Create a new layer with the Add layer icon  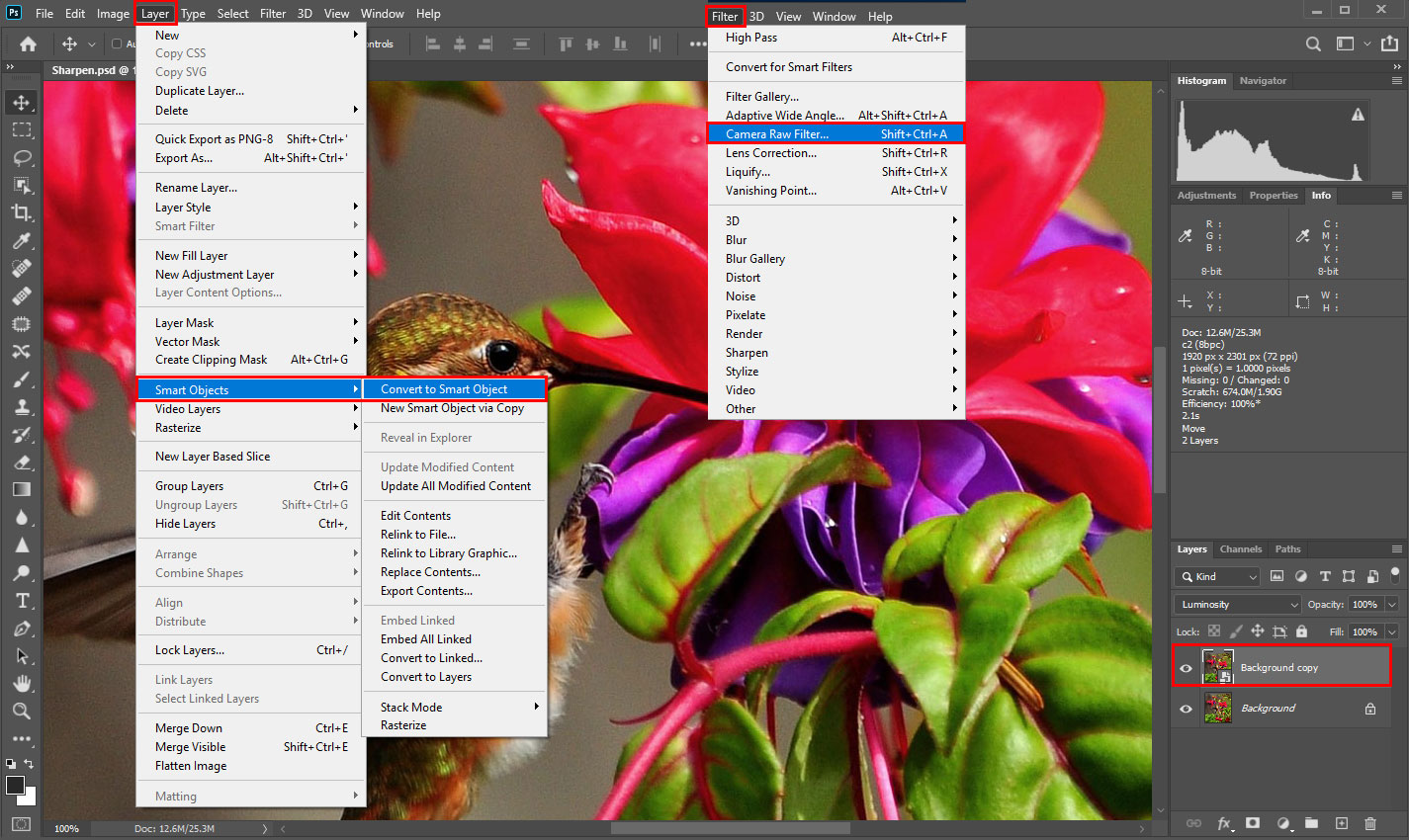(1341, 823)
